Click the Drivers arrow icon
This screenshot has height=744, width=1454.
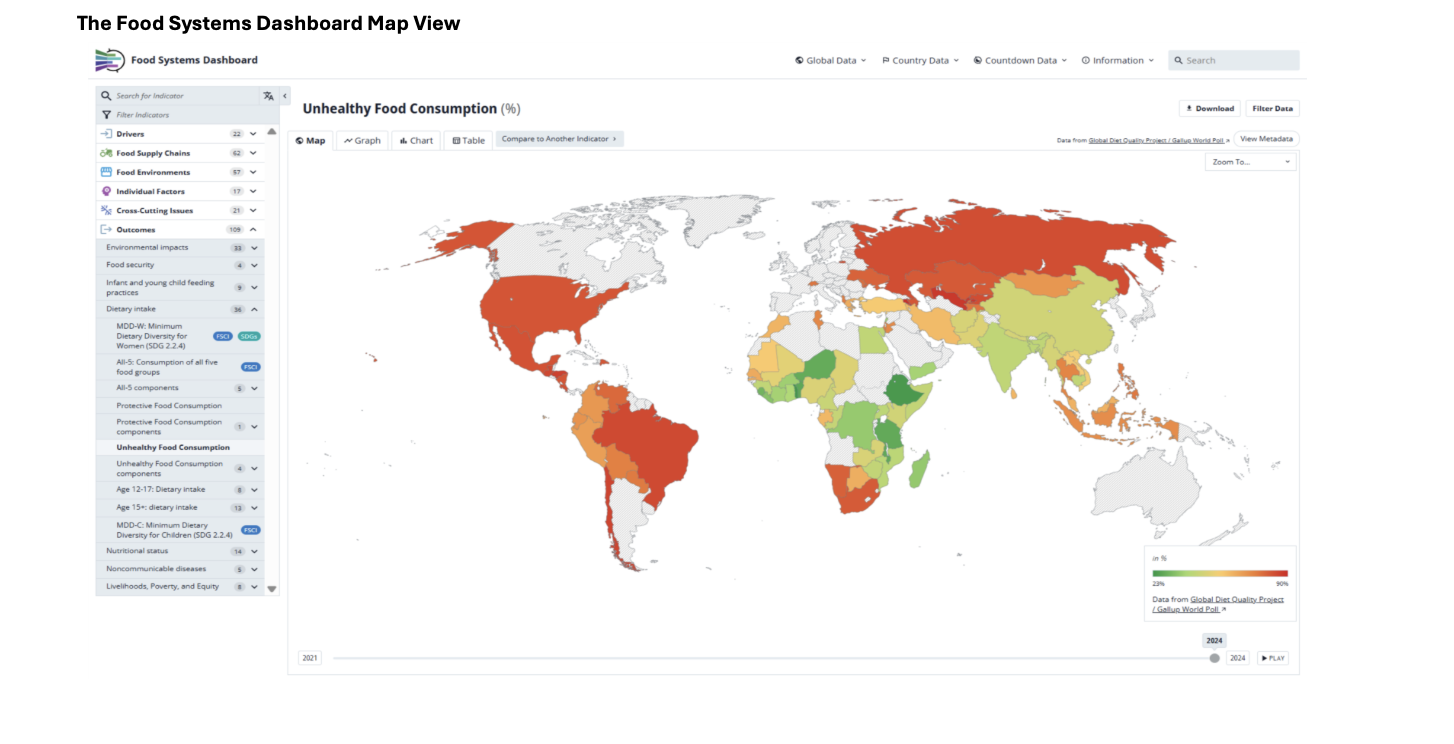(106, 134)
